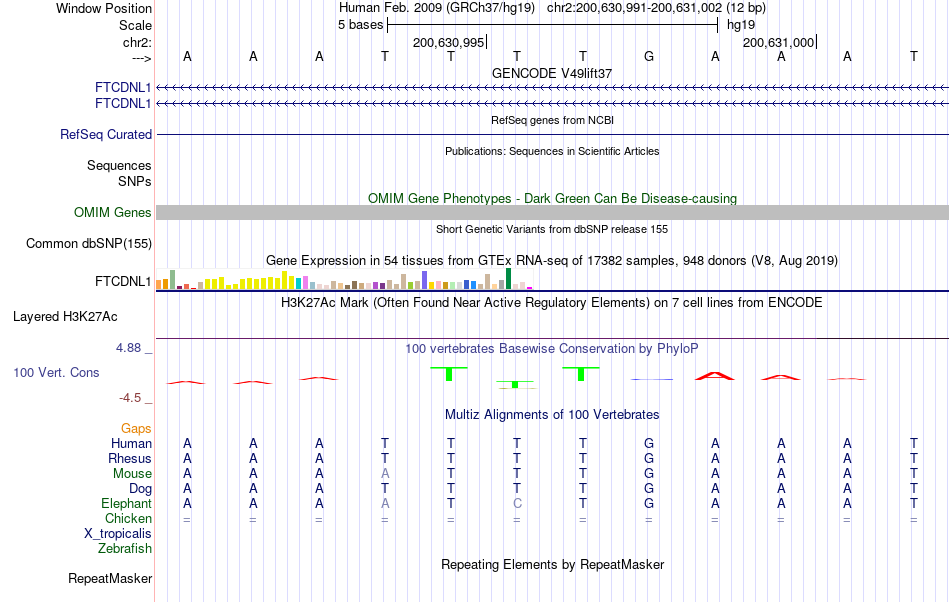Click the 4.88 PhyloP scale value
The width and height of the screenshot is (950, 602).
click(x=128, y=348)
